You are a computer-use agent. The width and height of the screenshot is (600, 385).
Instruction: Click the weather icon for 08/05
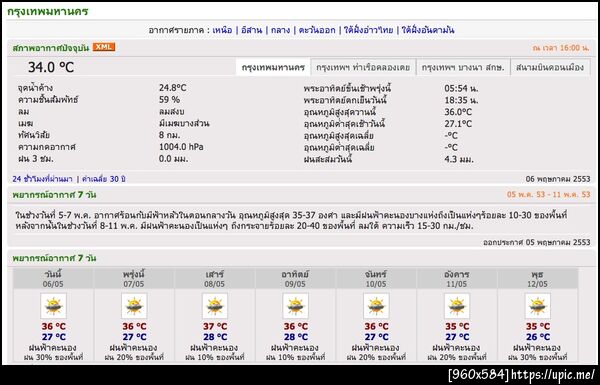tap(215, 306)
